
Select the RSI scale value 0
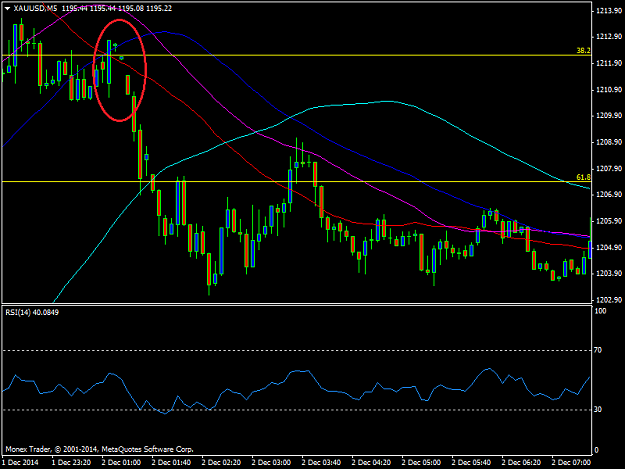tap(596, 450)
